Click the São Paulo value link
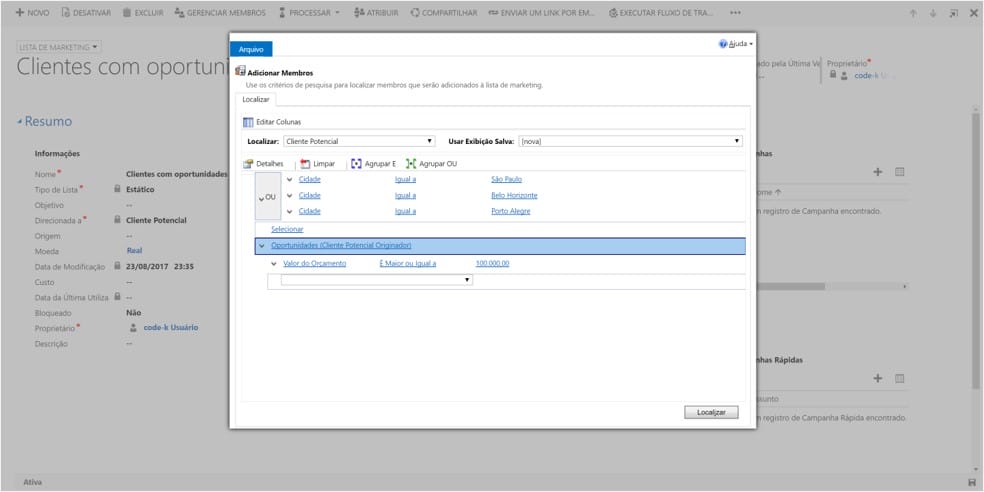 pos(507,179)
